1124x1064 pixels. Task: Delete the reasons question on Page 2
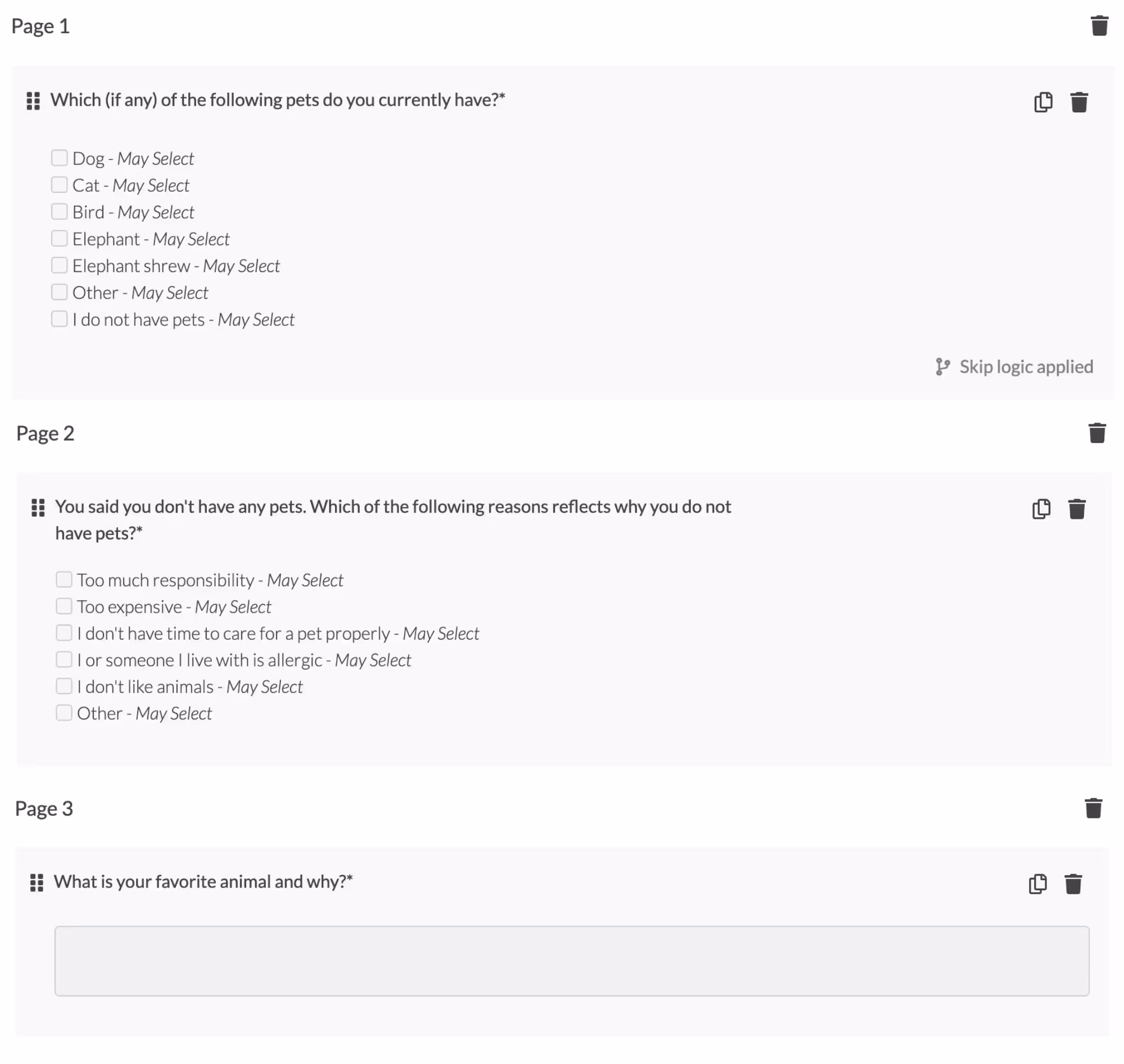click(1077, 509)
